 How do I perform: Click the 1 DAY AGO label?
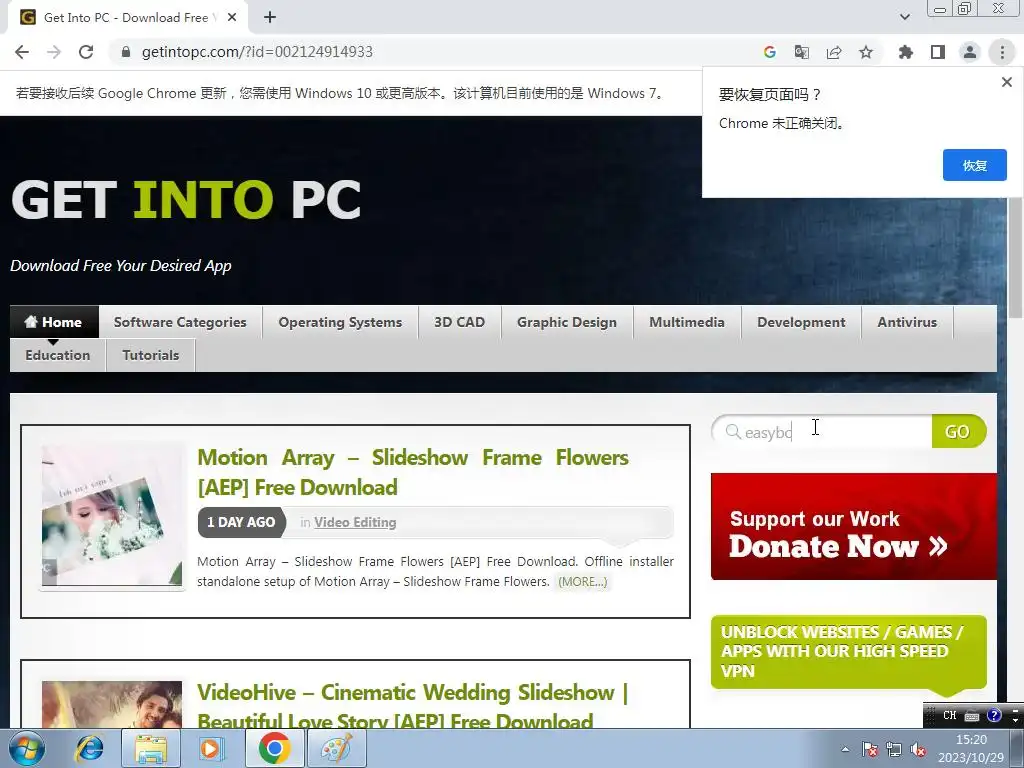pyautogui.click(x=241, y=522)
